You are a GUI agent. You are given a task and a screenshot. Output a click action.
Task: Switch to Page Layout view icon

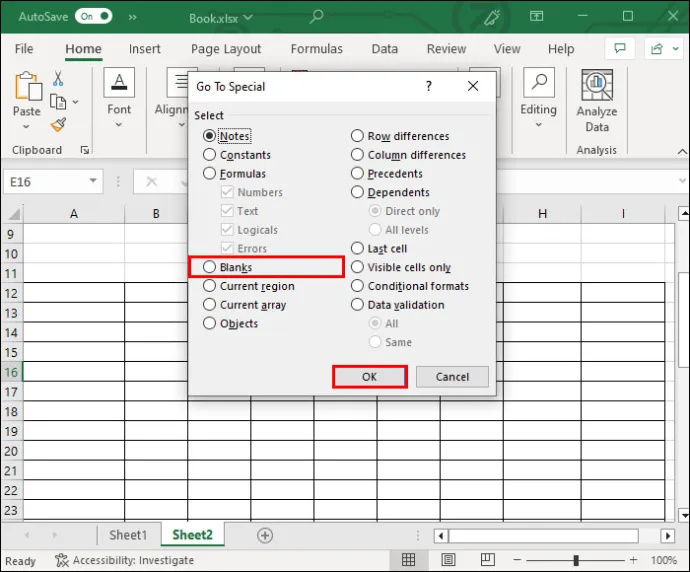click(448, 560)
